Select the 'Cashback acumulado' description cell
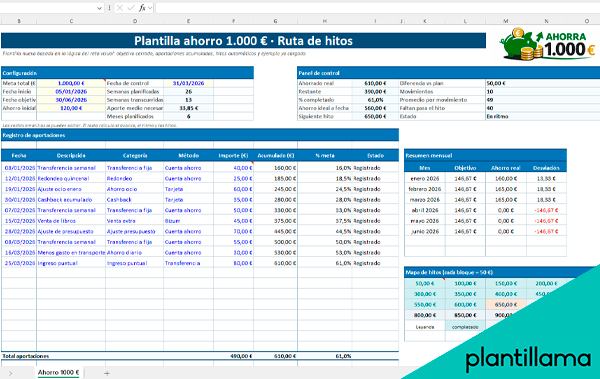The height and width of the screenshot is (379, 600). click(x=71, y=200)
